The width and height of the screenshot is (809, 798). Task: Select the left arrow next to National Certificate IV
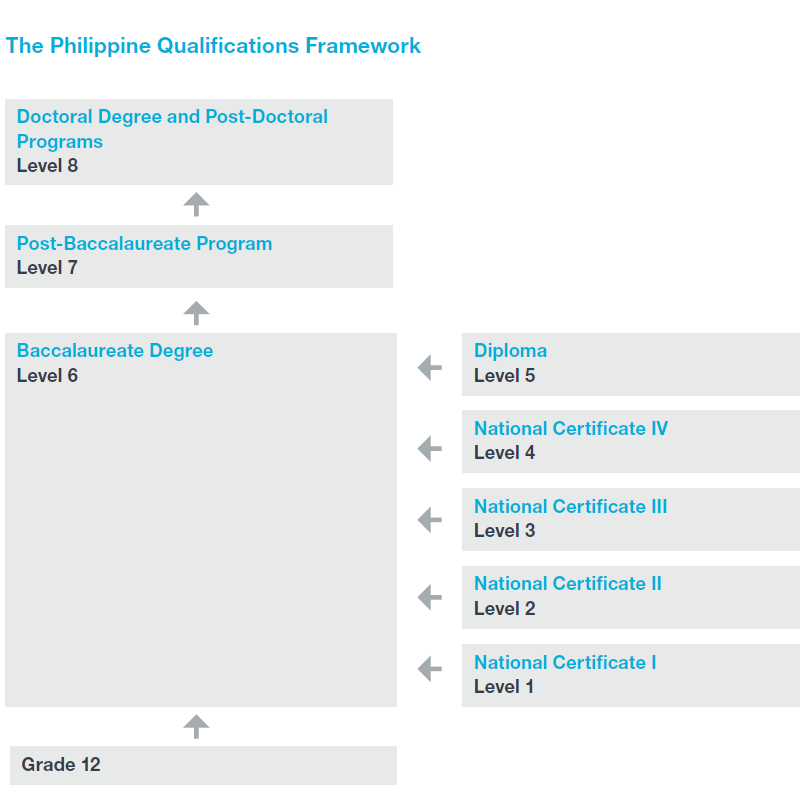tap(429, 448)
